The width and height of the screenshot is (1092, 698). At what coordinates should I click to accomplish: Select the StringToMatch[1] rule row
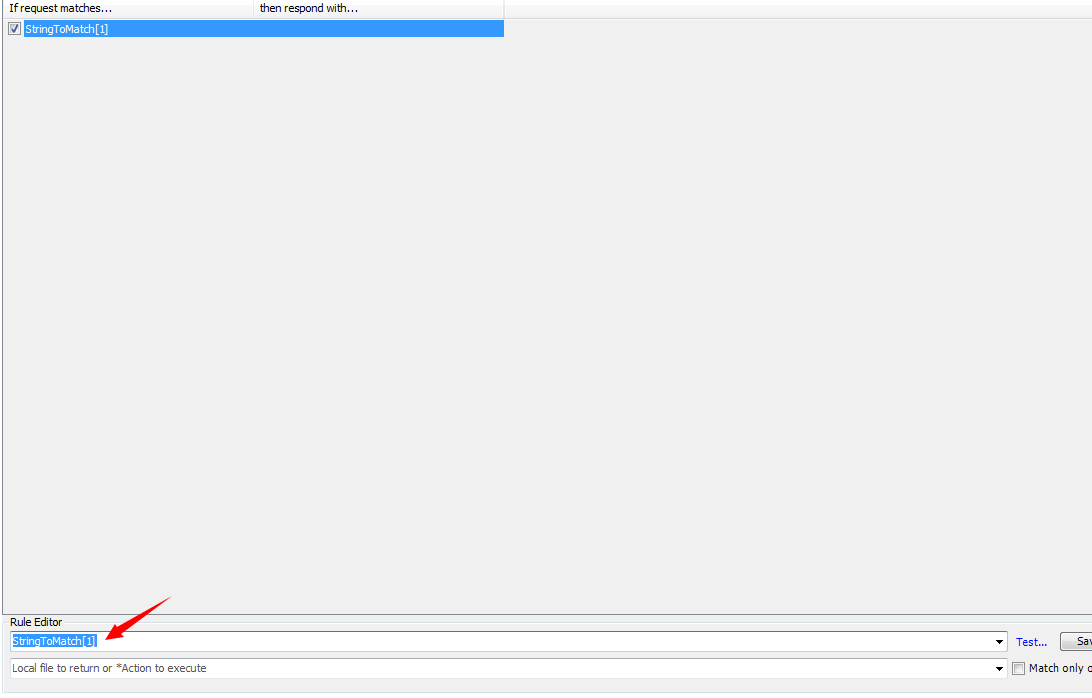[264, 29]
